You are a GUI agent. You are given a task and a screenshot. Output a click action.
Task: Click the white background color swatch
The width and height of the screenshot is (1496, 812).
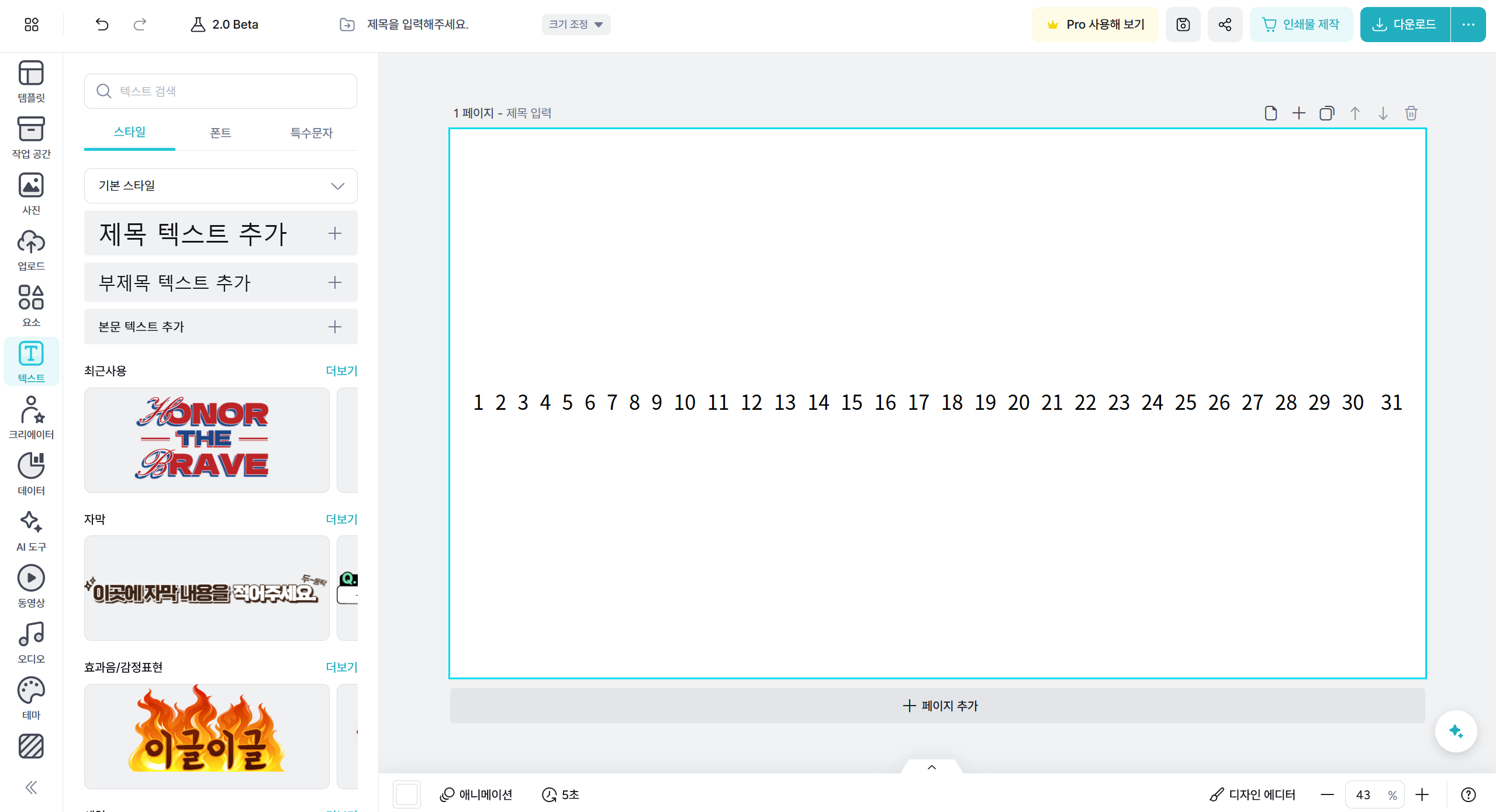(x=406, y=794)
